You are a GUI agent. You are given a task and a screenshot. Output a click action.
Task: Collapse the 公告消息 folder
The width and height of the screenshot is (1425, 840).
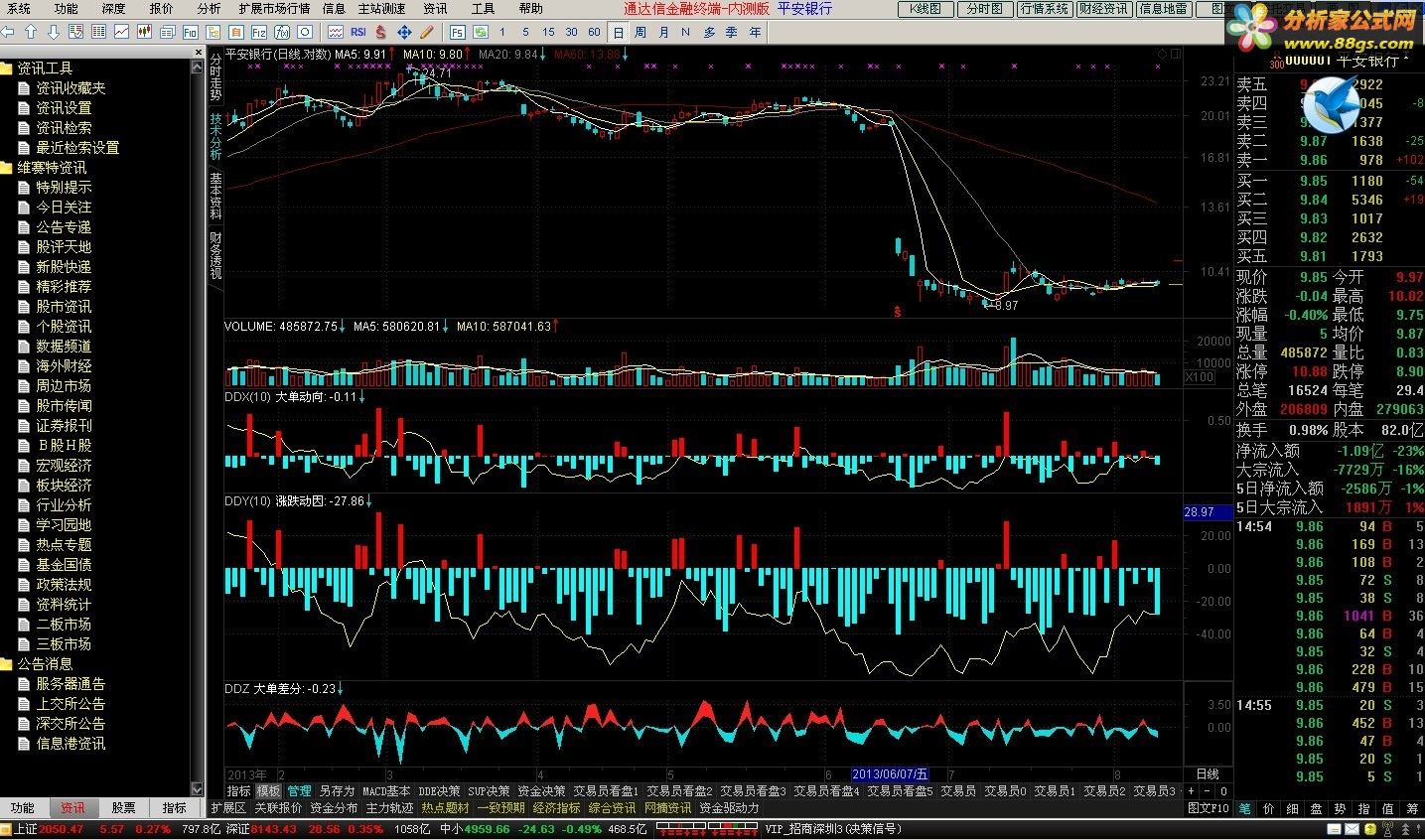(x=6, y=664)
